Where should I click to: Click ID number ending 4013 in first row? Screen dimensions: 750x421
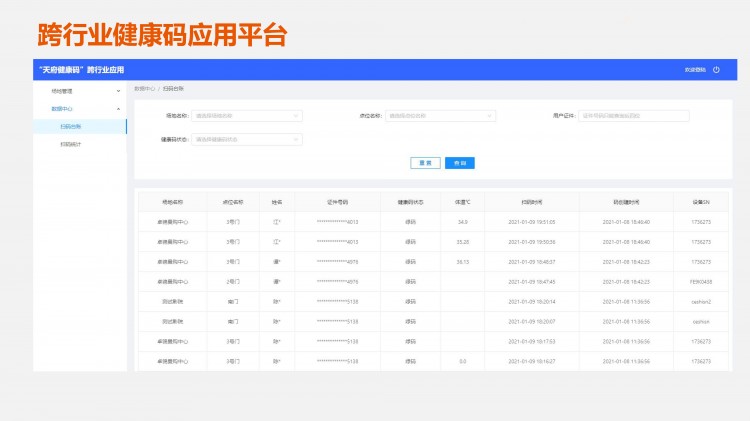pyautogui.click(x=337, y=222)
